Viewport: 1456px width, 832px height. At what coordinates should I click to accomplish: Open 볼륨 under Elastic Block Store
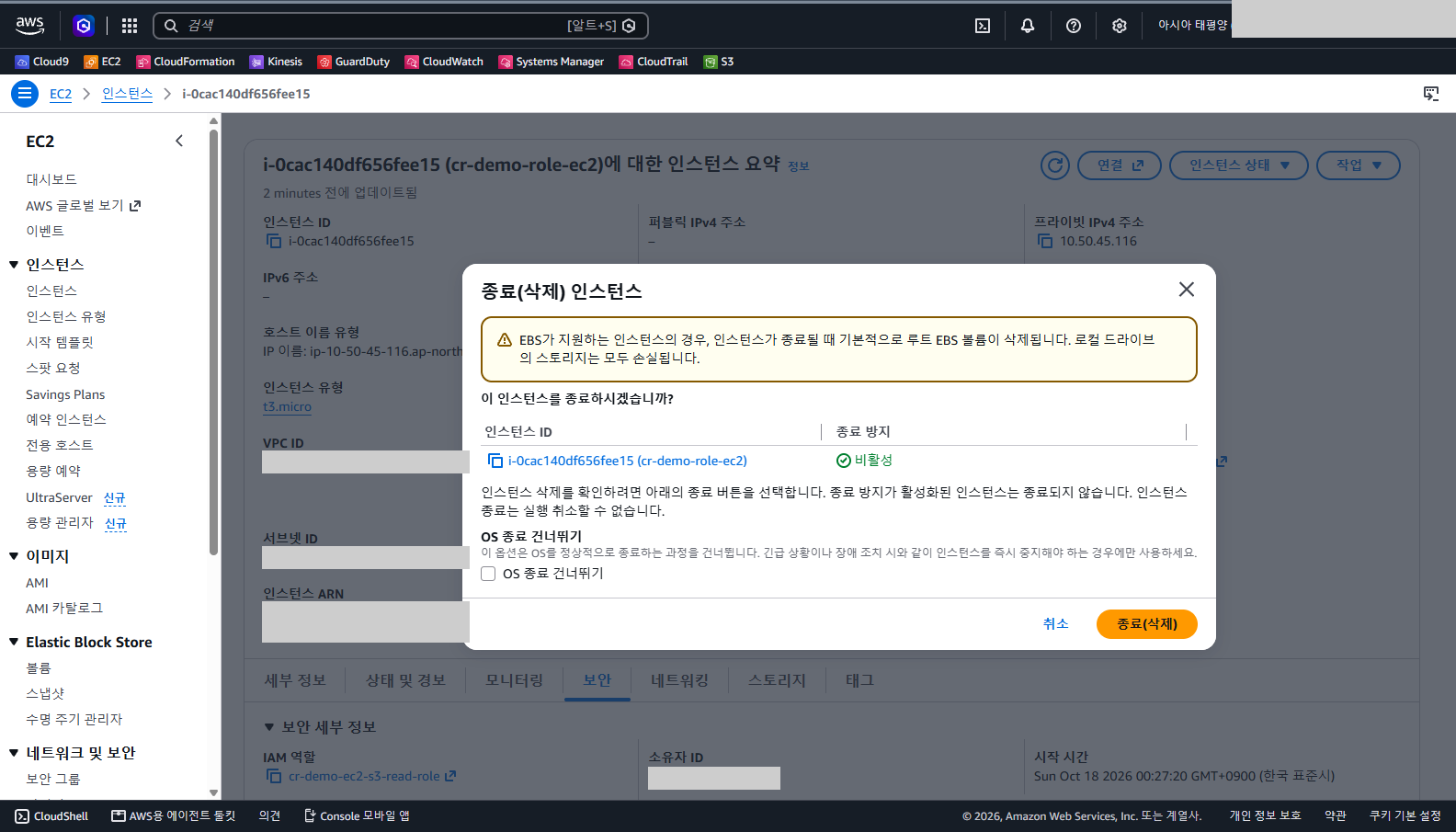click(x=39, y=668)
